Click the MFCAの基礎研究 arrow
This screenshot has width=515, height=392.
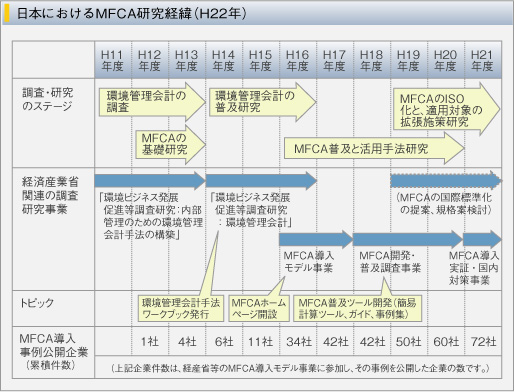[x=170, y=144]
